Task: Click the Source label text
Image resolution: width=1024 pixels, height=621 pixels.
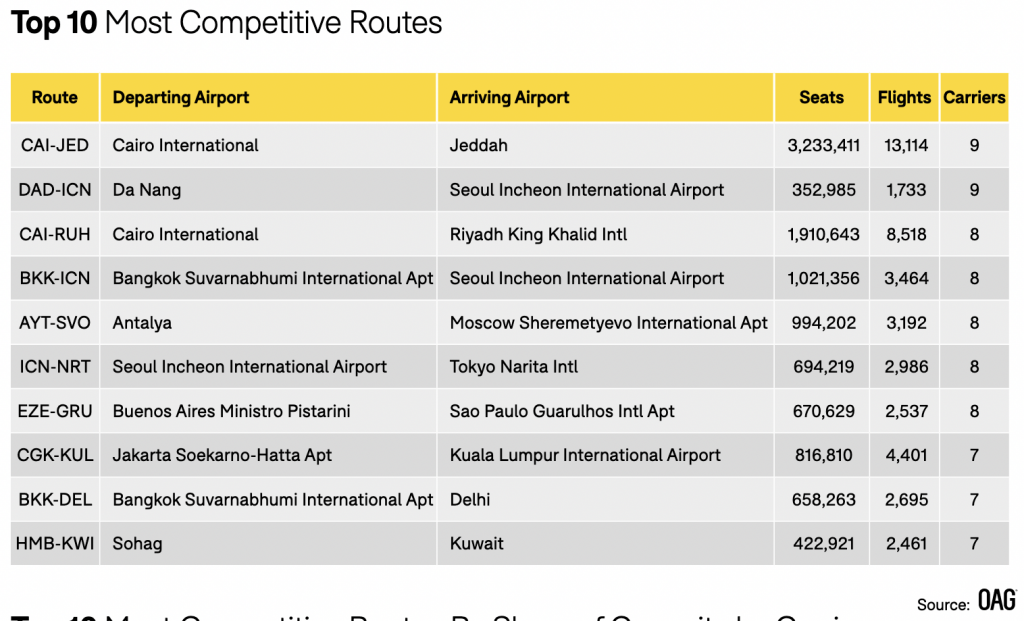Action: pyautogui.click(x=943, y=604)
